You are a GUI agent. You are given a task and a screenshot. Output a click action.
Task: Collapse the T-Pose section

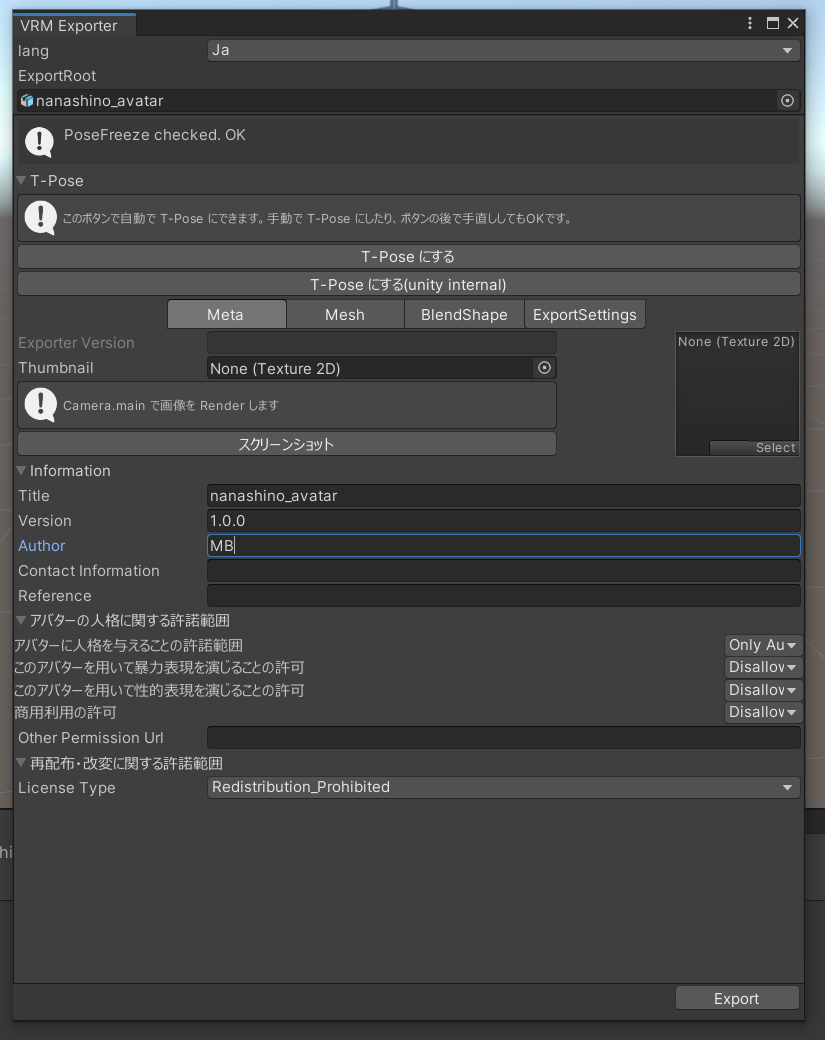[x=21, y=180]
